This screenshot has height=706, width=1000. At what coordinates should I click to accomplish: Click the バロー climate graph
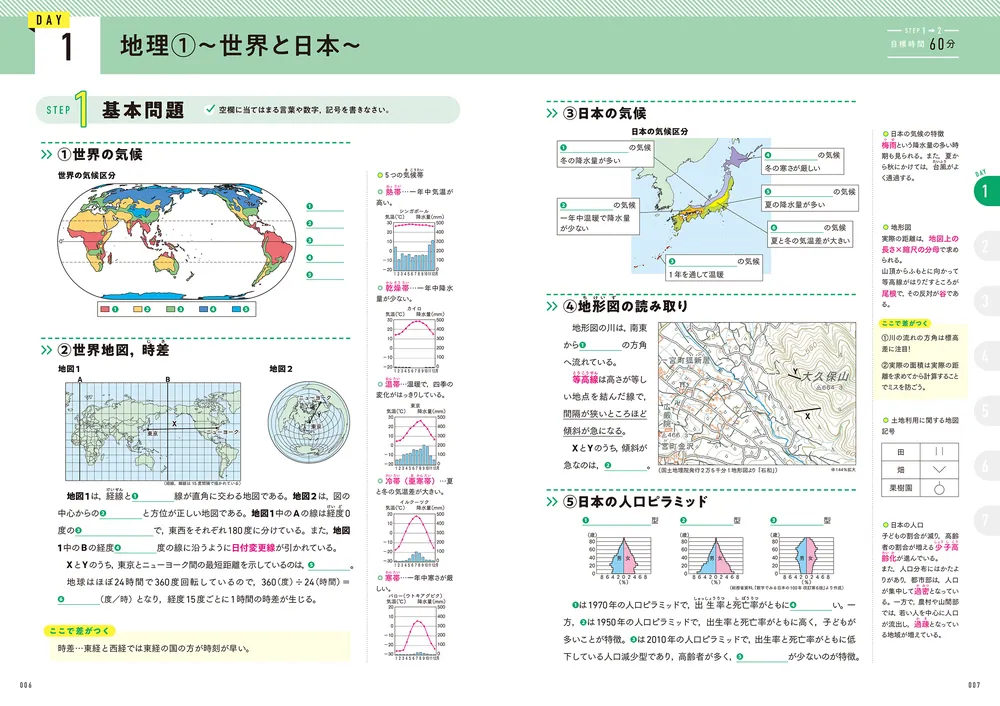click(x=415, y=627)
